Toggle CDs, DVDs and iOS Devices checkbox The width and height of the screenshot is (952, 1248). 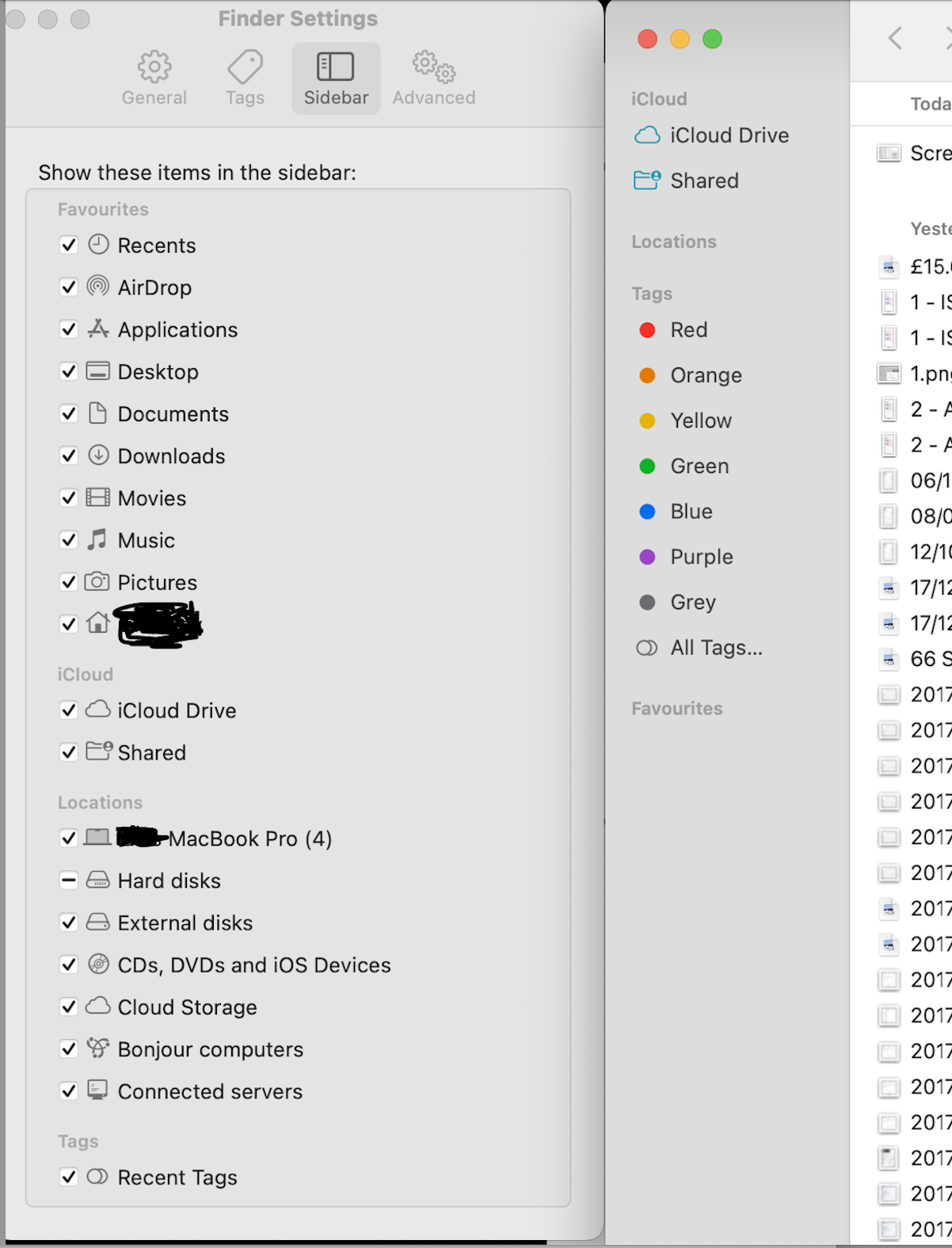pos(69,965)
